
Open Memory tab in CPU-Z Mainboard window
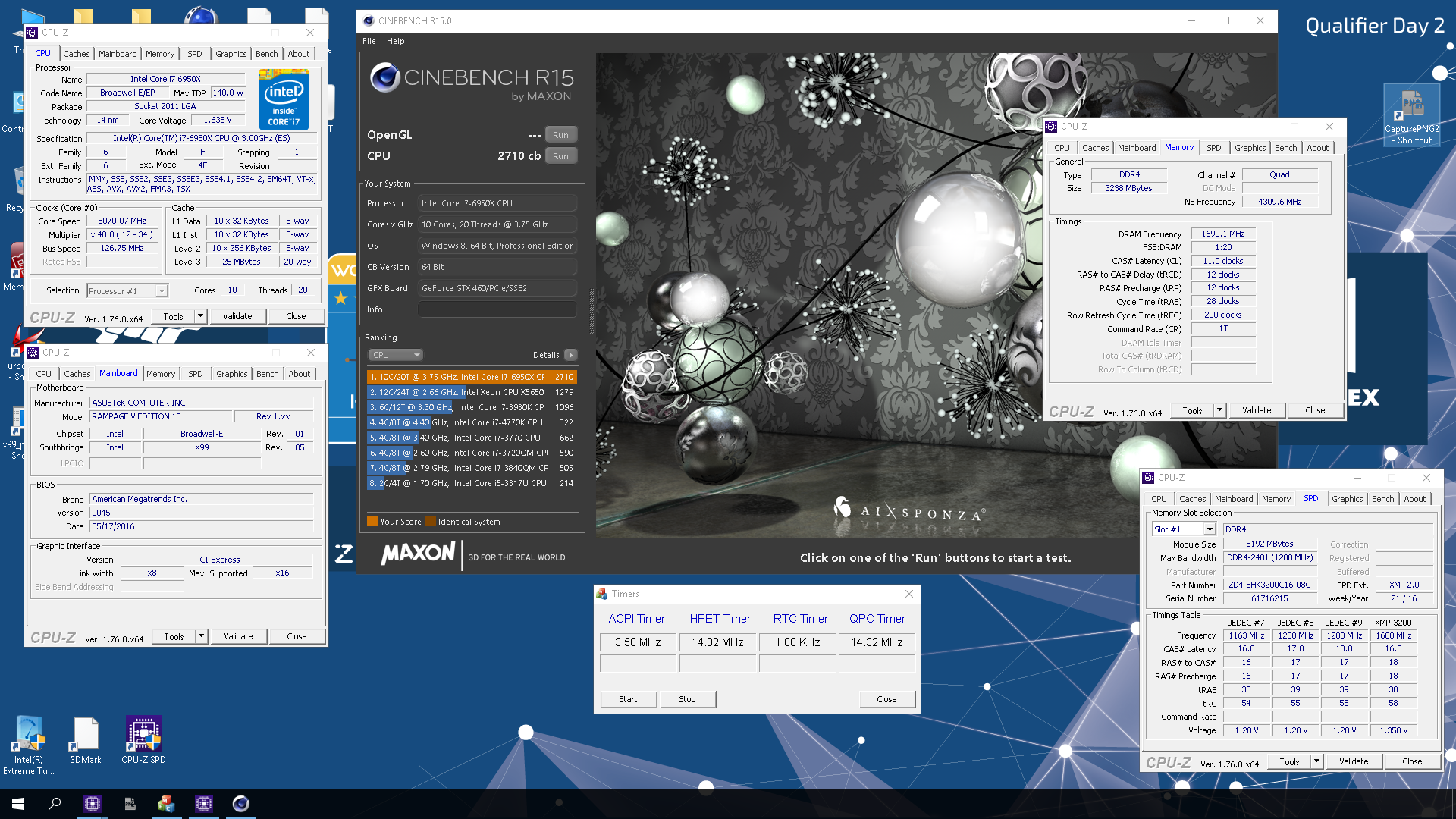point(161,374)
